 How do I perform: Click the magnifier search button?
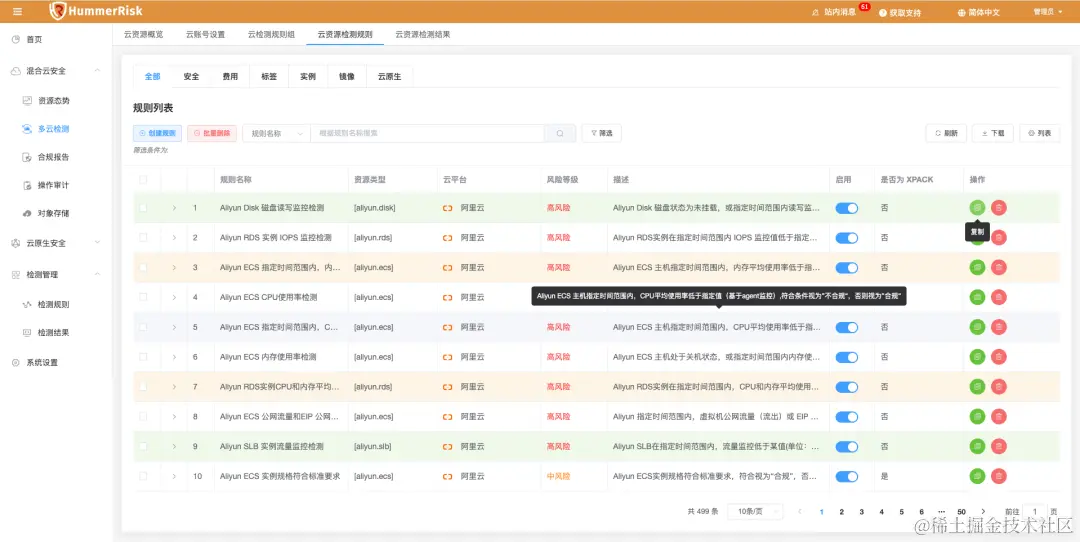(560, 134)
